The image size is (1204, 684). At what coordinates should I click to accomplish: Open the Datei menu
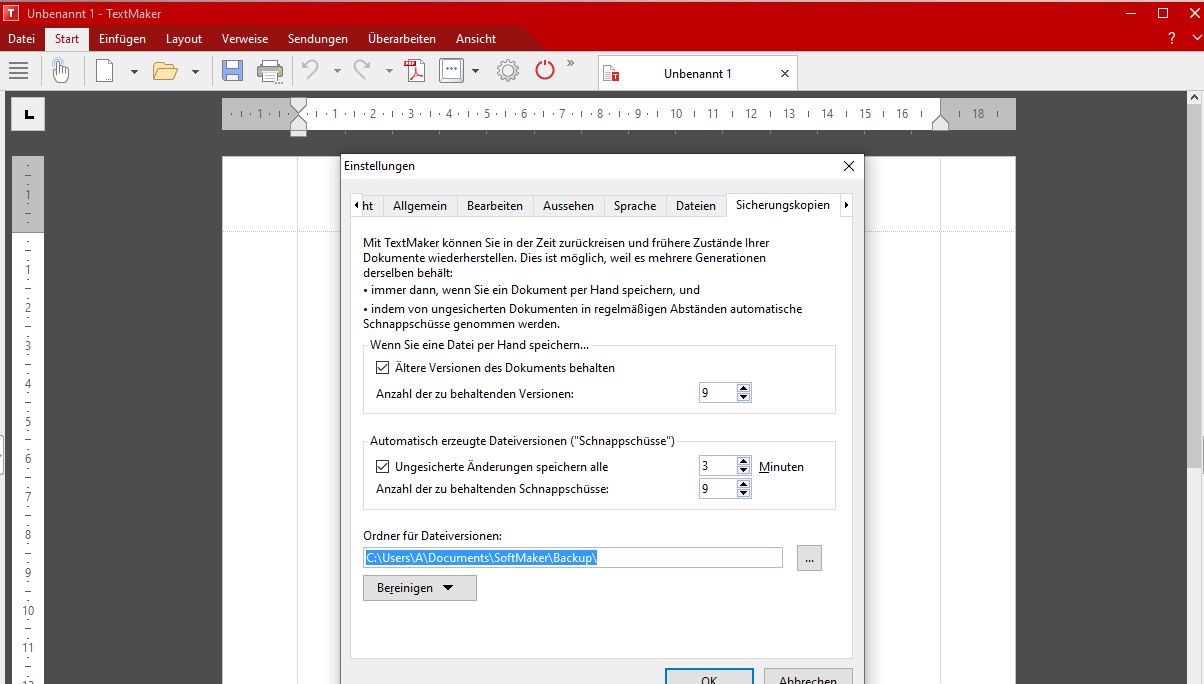tap(21, 39)
